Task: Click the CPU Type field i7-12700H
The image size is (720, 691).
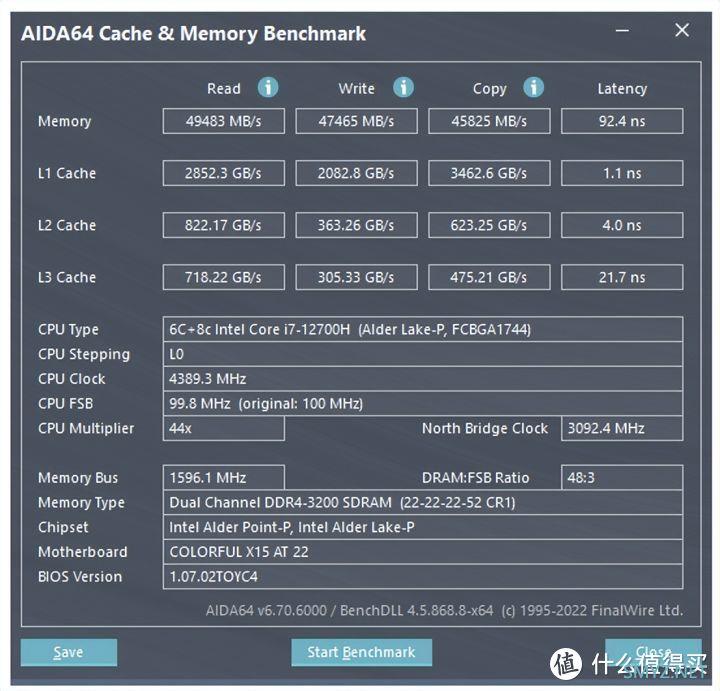Action: [x=423, y=329]
